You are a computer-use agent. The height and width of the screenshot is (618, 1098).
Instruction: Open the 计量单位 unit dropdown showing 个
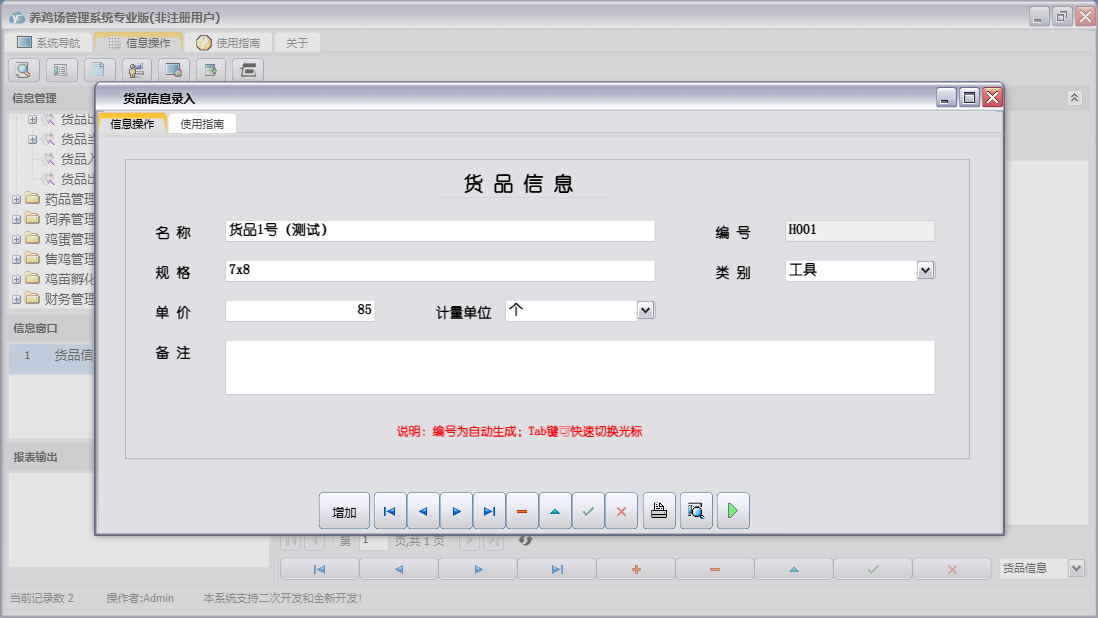point(646,310)
